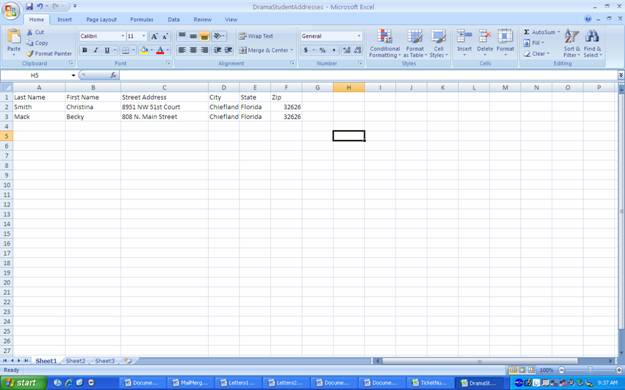Click the Format Painter icon
The width and height of the screenshot is (625, 390).
pyautogui.click(x=30, y=53)
